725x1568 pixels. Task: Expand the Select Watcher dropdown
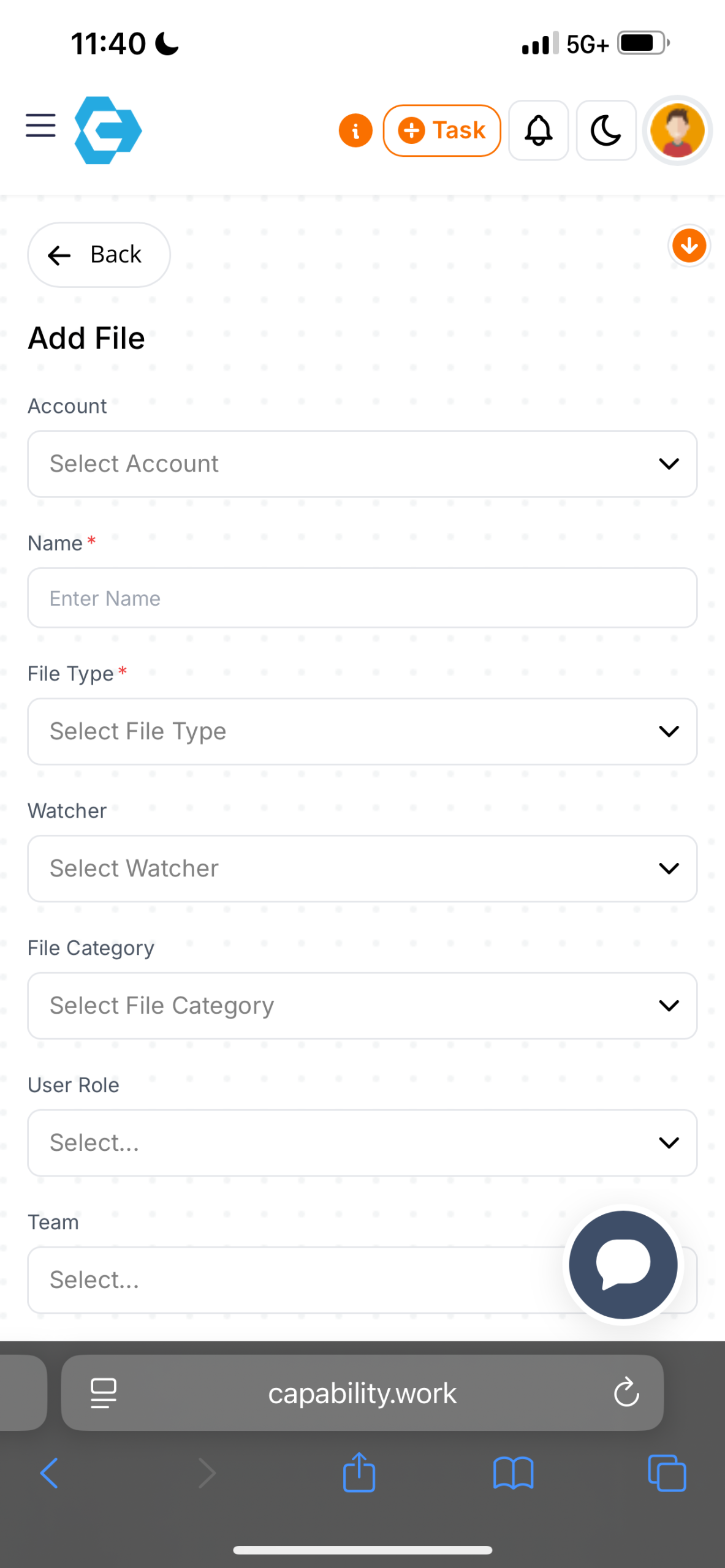(362, 869)
